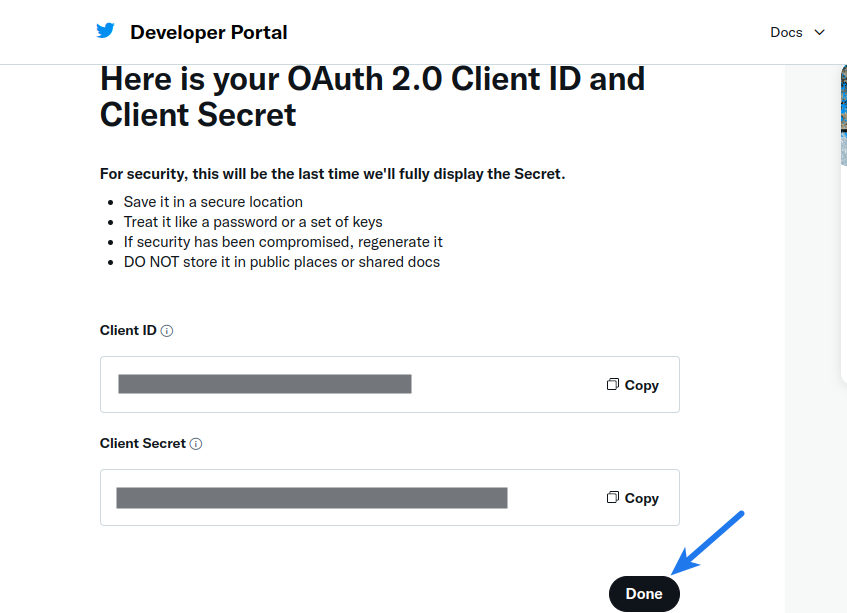Image resolution: width=847 pixels, height=613 pixels.
Task: Click the "Treat it like a password" bullet
Action: pyautogui.click(x=253, y=222)
